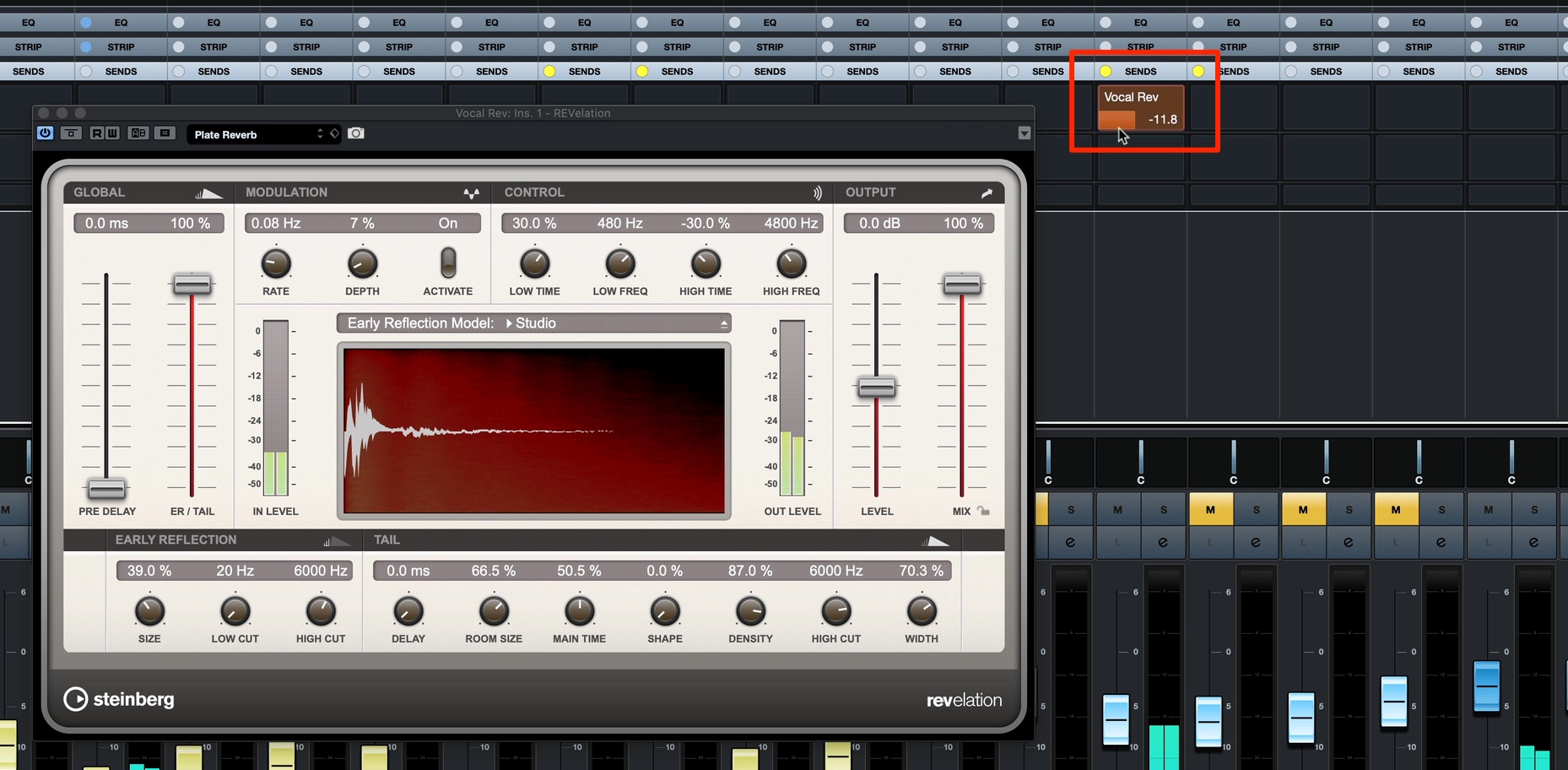Toggle the blue STRIP bypass indicator
This screenshot has height=770, width=1568.
point(85,46)
